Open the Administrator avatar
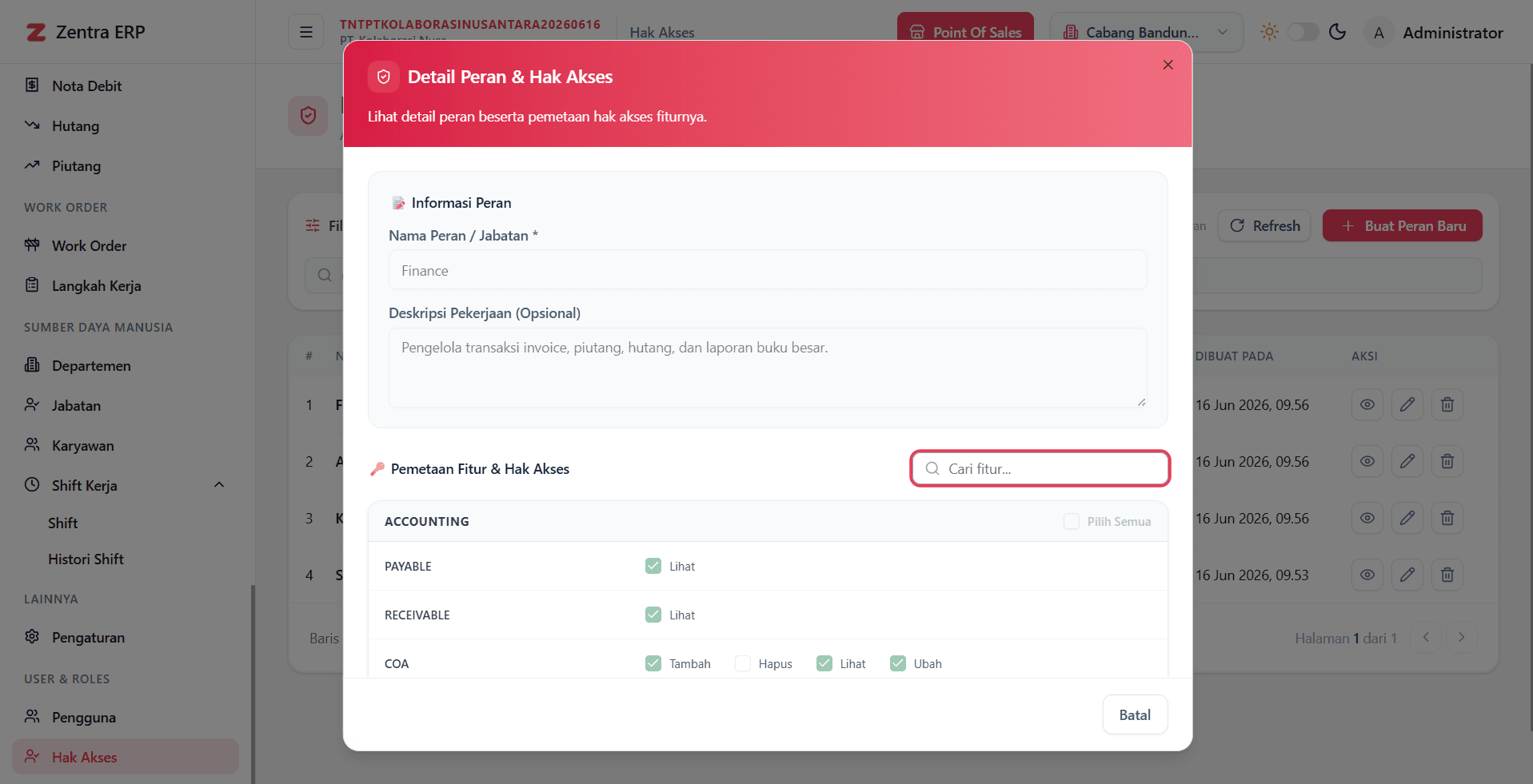The width and height of the screenshot is (1533, 784). (1379, 33)
